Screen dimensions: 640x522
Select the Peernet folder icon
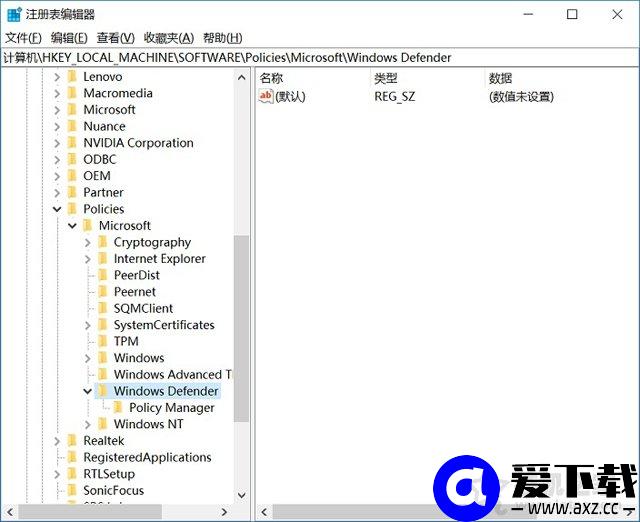(x=103, y=291)
